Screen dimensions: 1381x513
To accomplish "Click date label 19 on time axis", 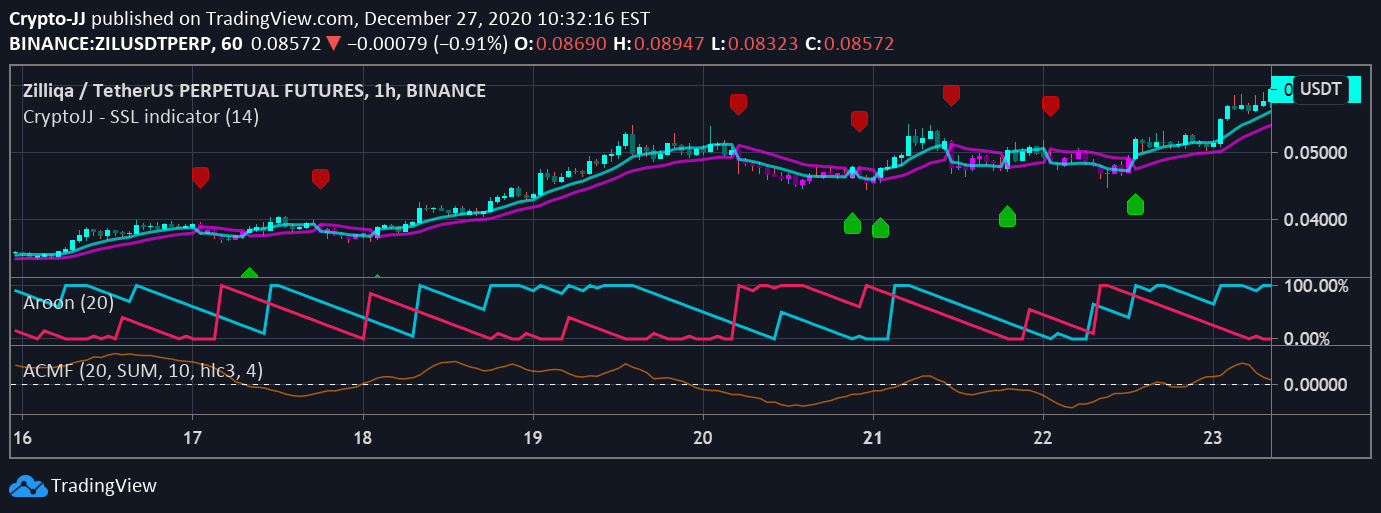I will pos(532,437).
